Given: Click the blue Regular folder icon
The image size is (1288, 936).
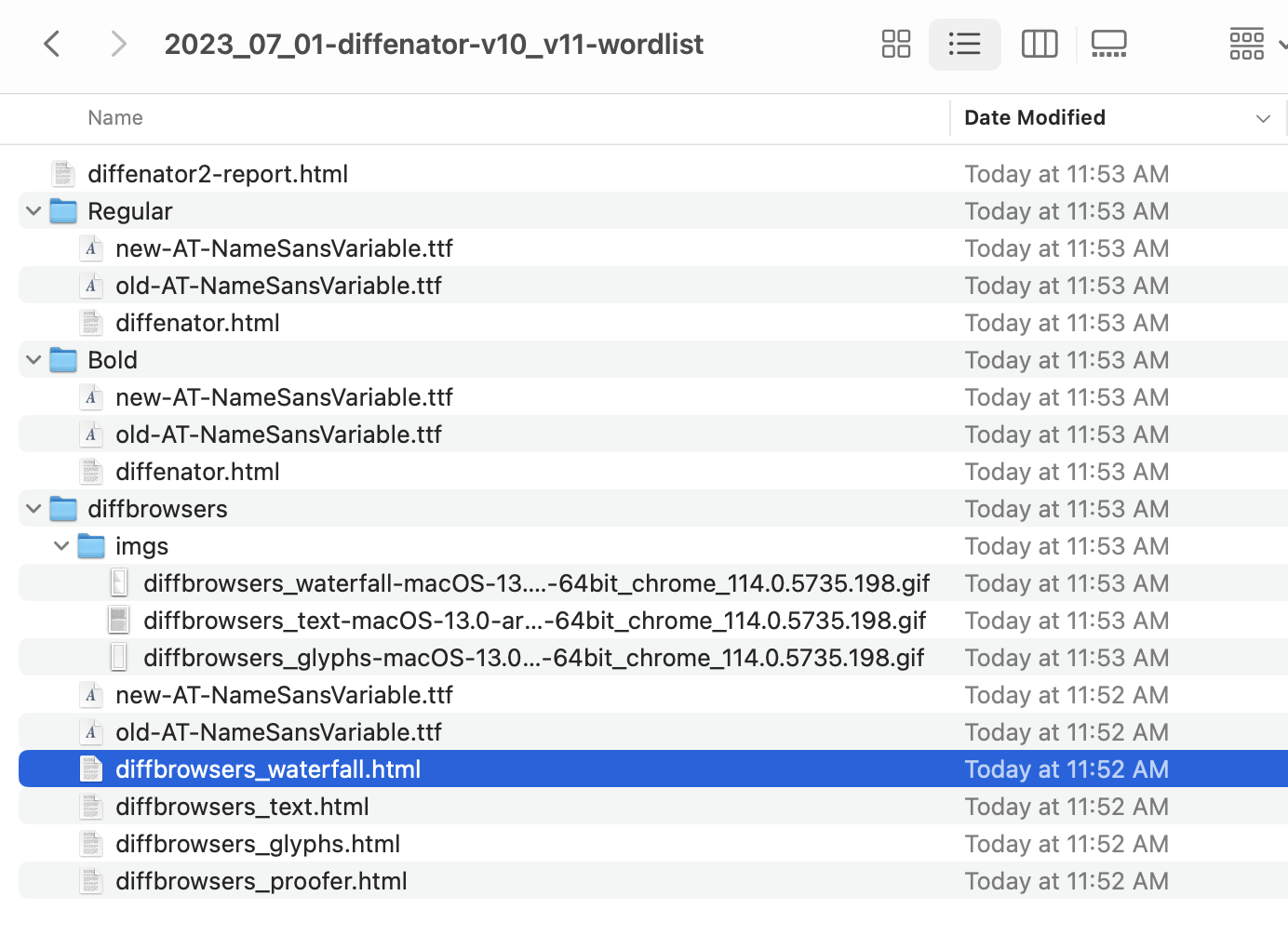Looking at the screenshot, I should coord(62,210).
